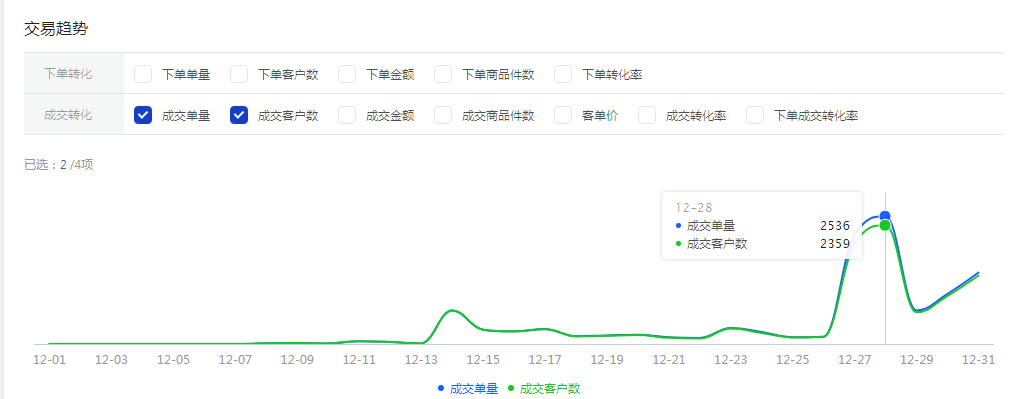
Task: Enable the 下单转化率 metric
Action: 563,74
